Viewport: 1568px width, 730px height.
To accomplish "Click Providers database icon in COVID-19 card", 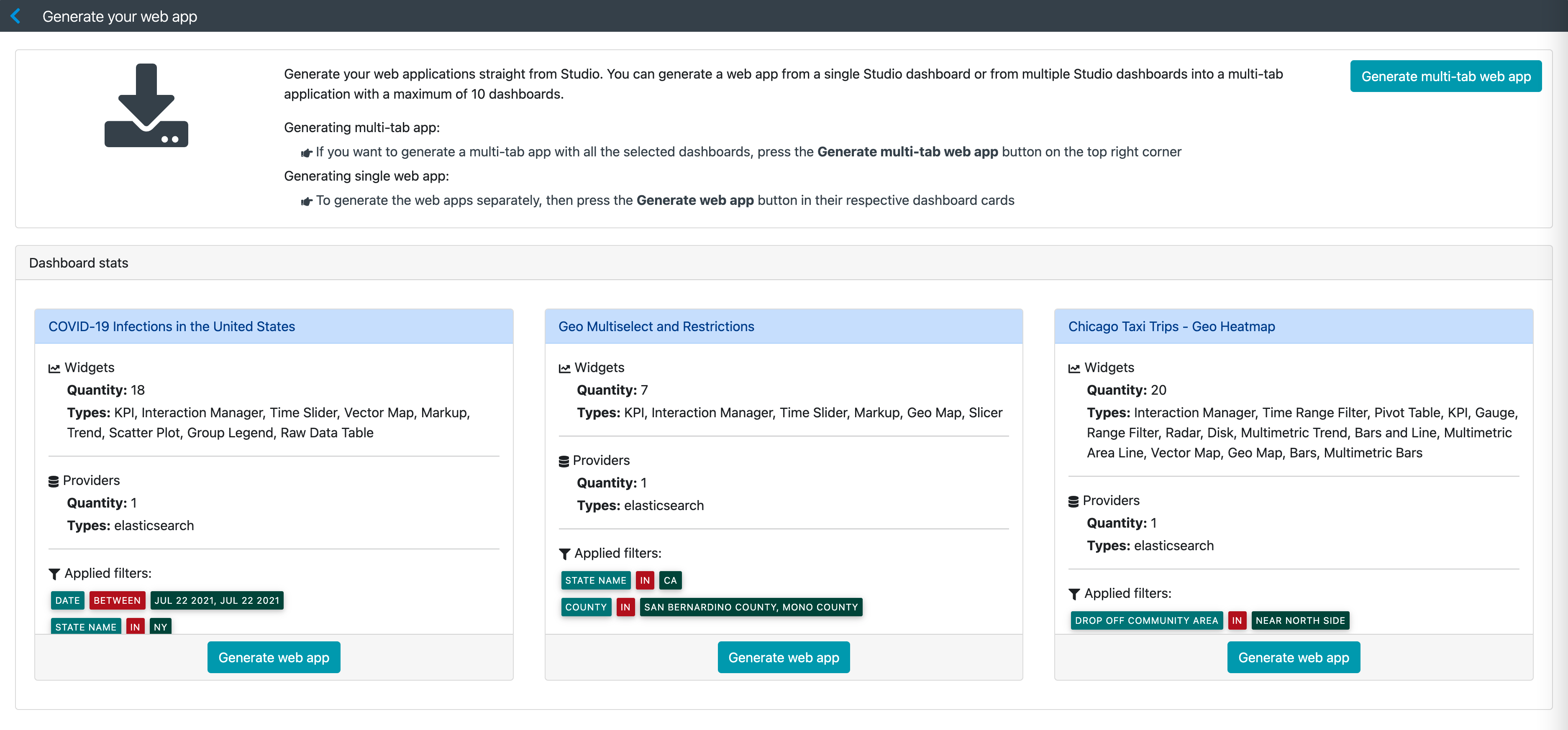I will point(54,481).
